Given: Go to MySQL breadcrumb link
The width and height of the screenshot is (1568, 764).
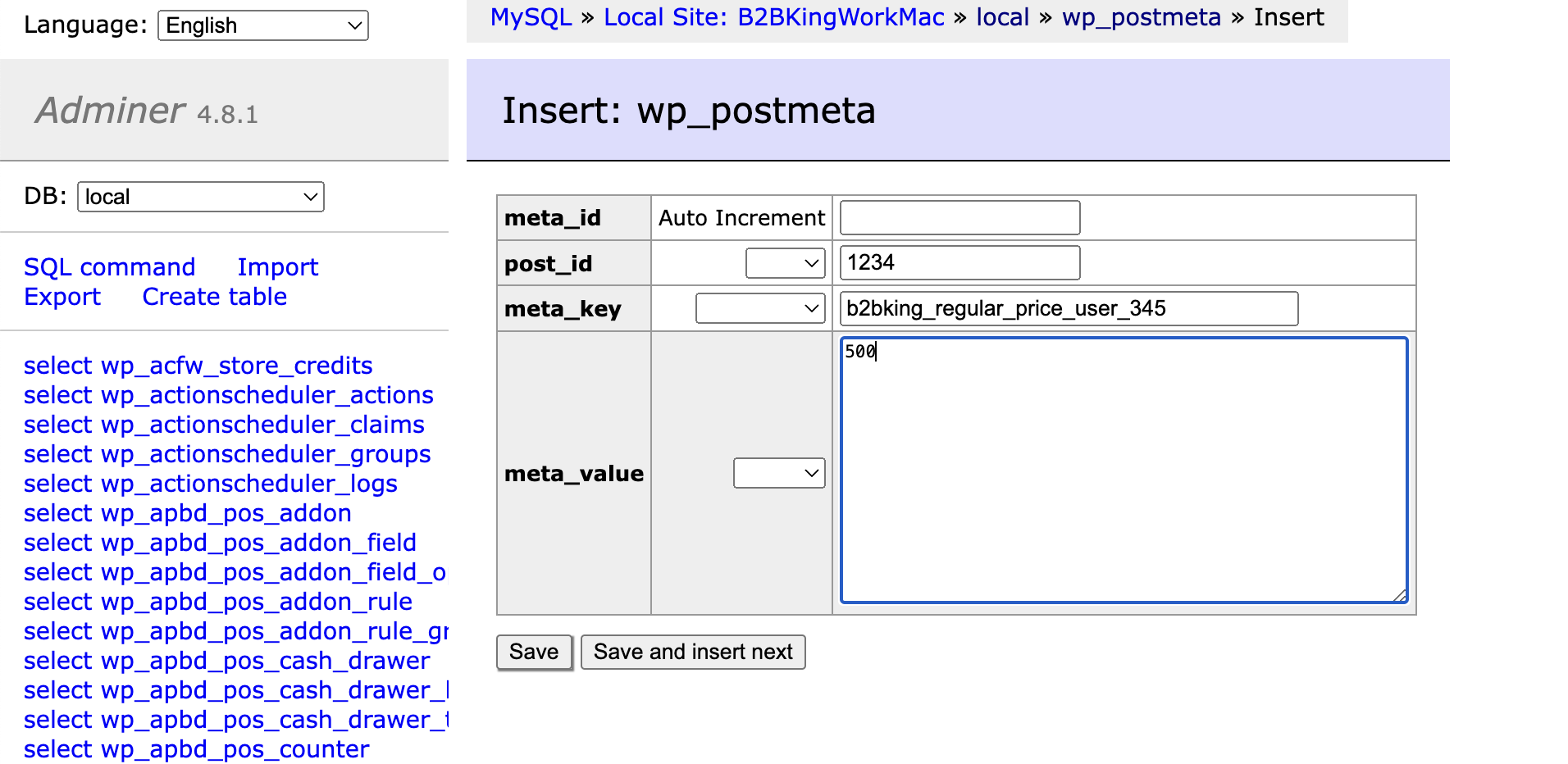Looking at the screenshot, I should 531,17.
